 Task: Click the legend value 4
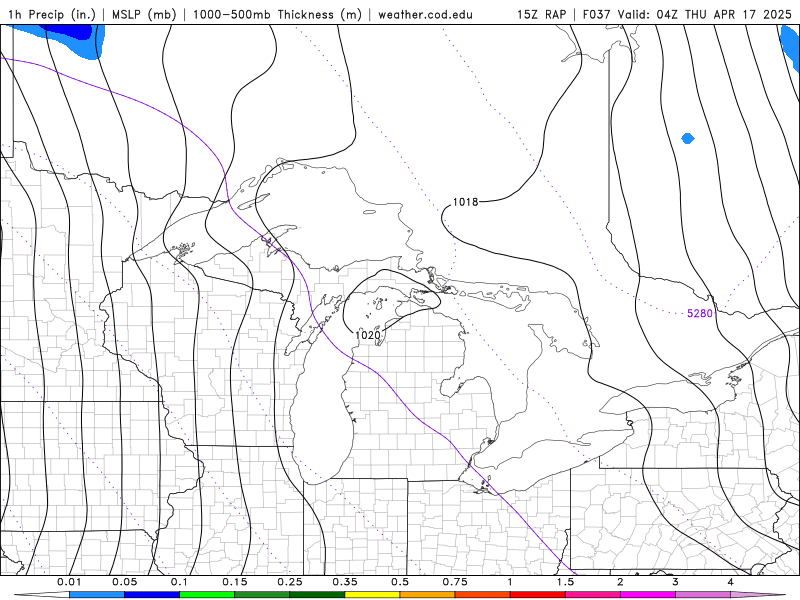click(731, 582)
